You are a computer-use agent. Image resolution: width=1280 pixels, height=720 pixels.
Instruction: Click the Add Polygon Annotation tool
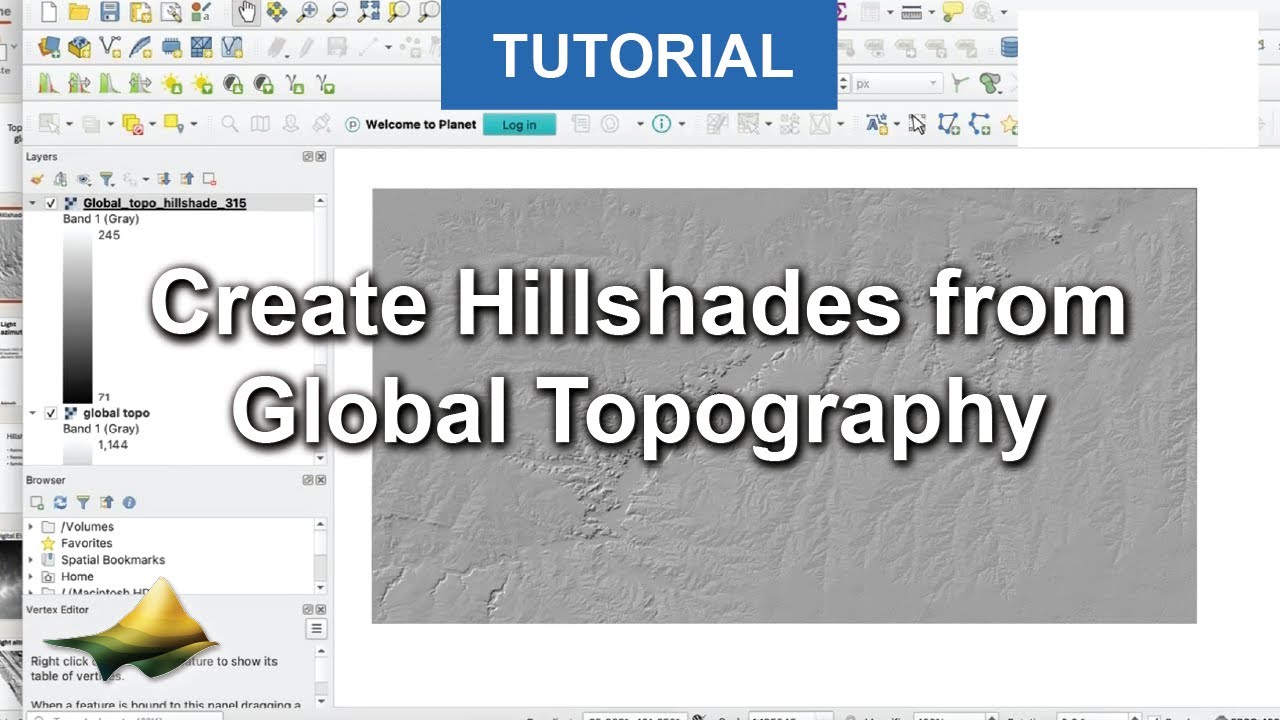[x=948, y=124]
